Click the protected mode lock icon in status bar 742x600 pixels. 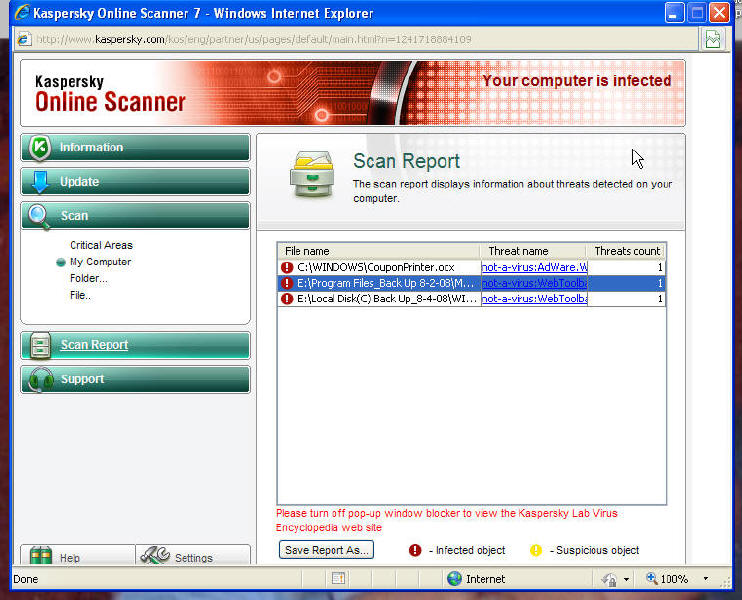(x=610, y=579)
